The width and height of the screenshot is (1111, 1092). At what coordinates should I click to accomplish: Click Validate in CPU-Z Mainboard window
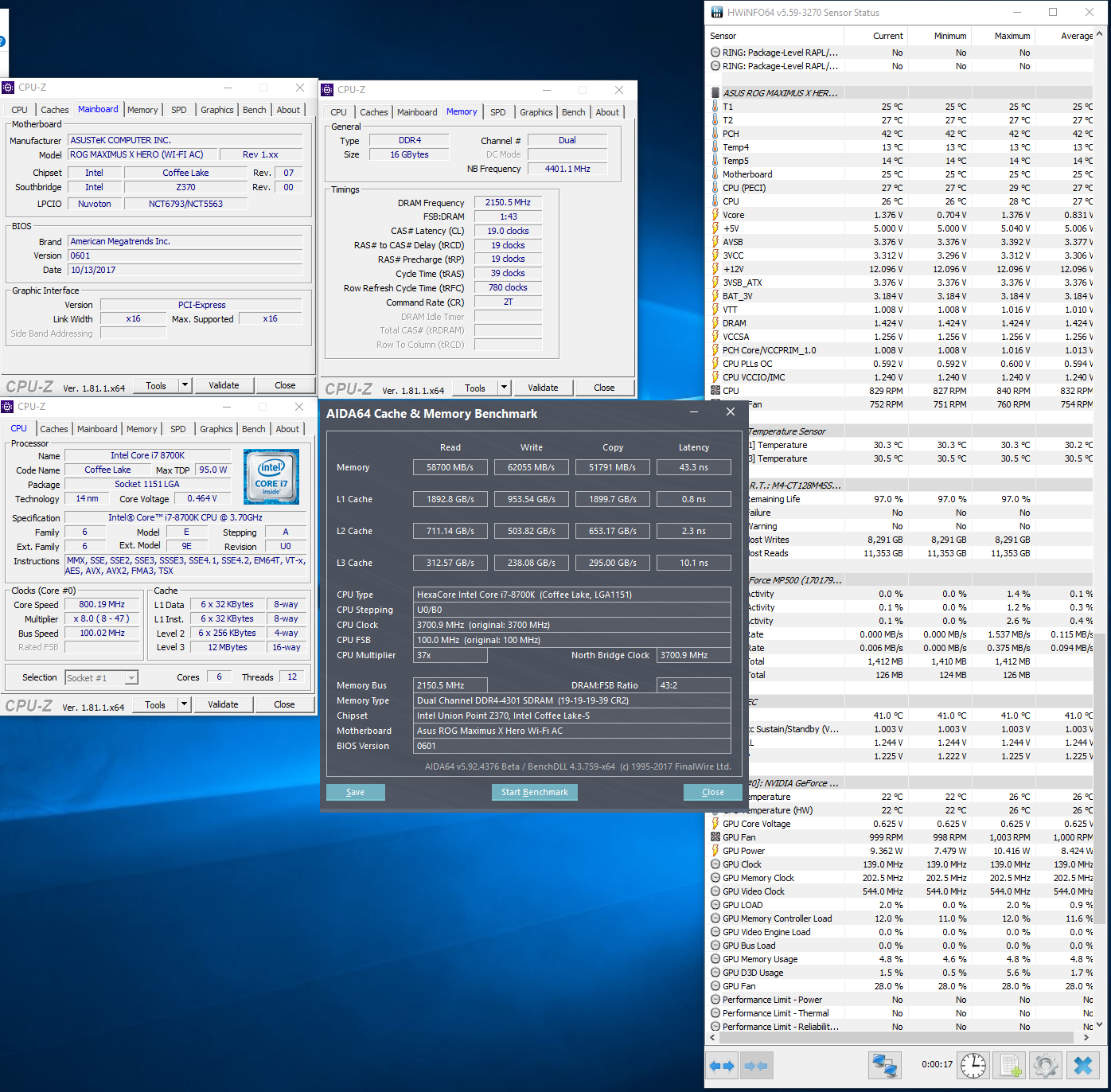click(224, 385)
